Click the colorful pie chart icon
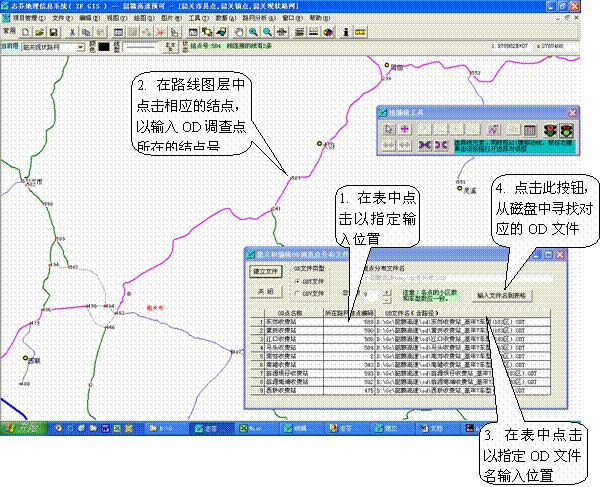This screenshot has width=603, height=487. click(x=328, y=33)
